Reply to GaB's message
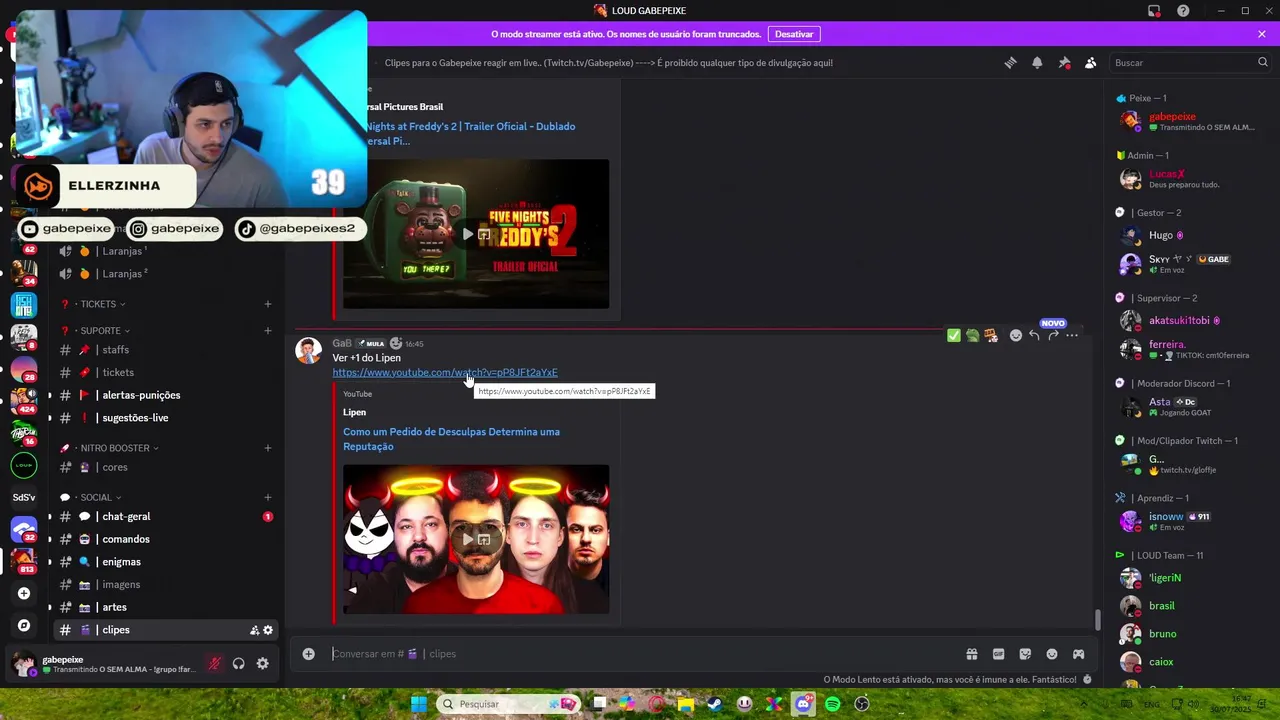The height and width of the screenshot is (720, 1280). tap(1034, 336)
